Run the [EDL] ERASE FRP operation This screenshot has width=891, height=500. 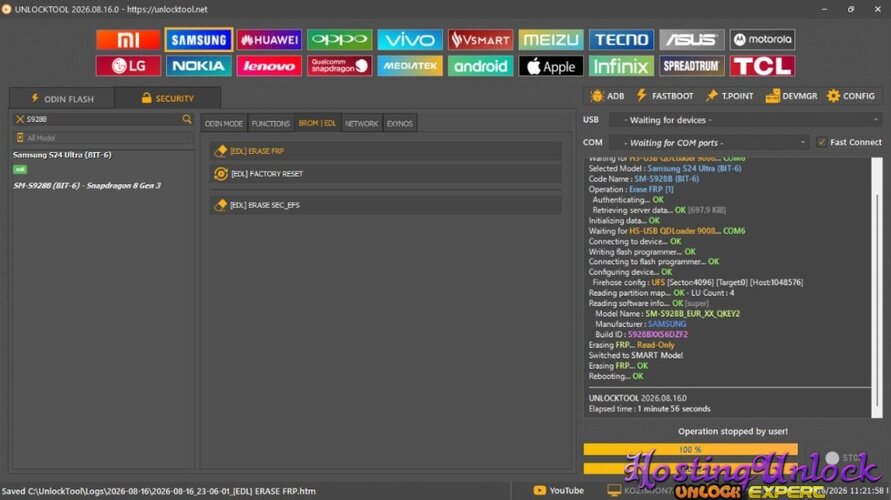(385, 151)
